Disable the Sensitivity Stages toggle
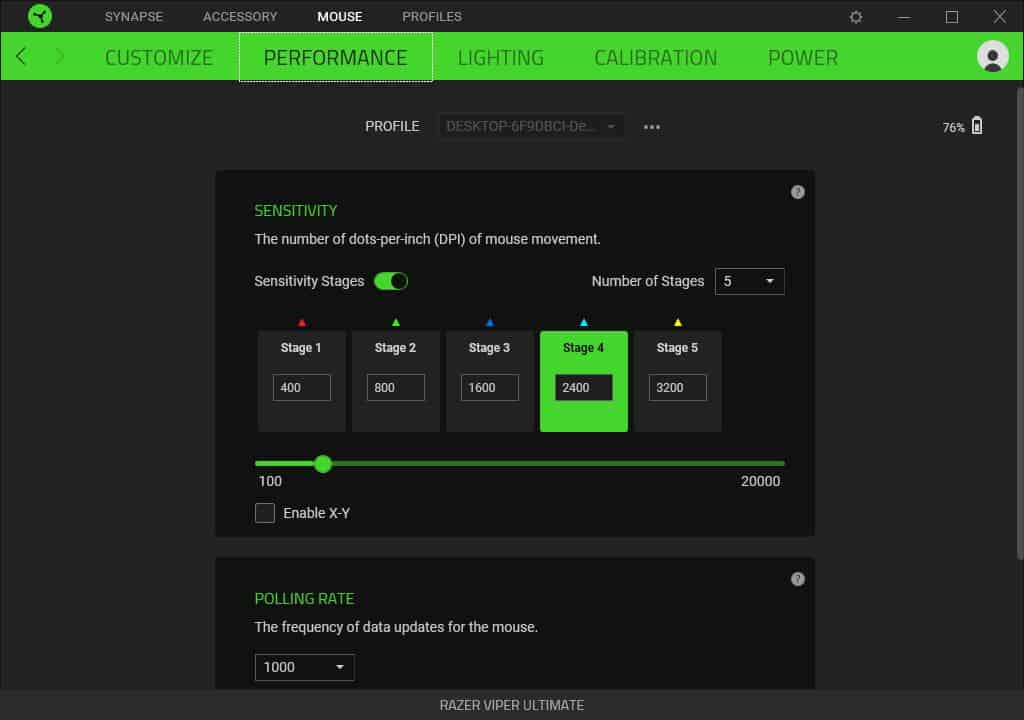The height and width of the screenshot is (720, 1024). coord(391,281)
